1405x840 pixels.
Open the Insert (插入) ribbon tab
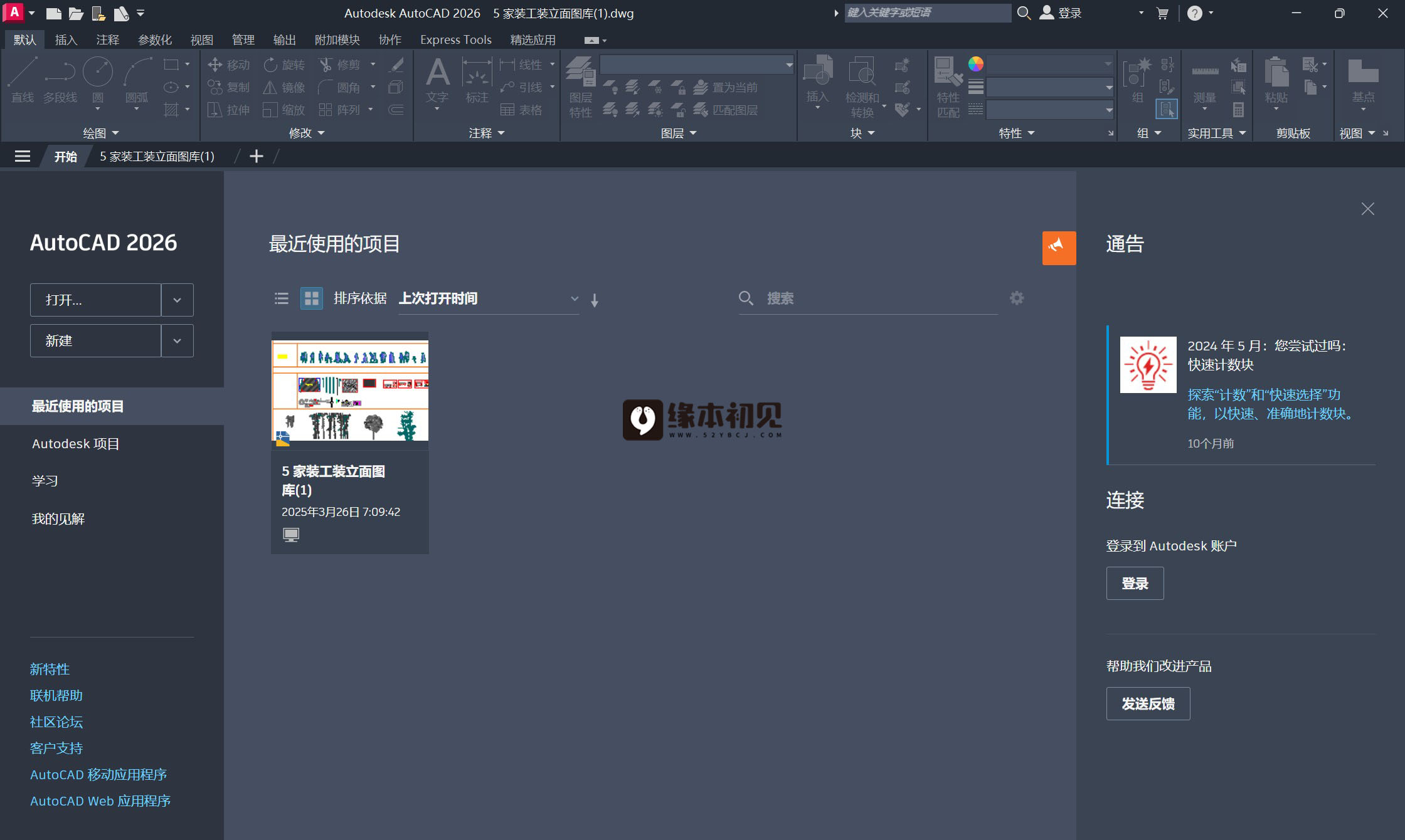click(66, 39)
